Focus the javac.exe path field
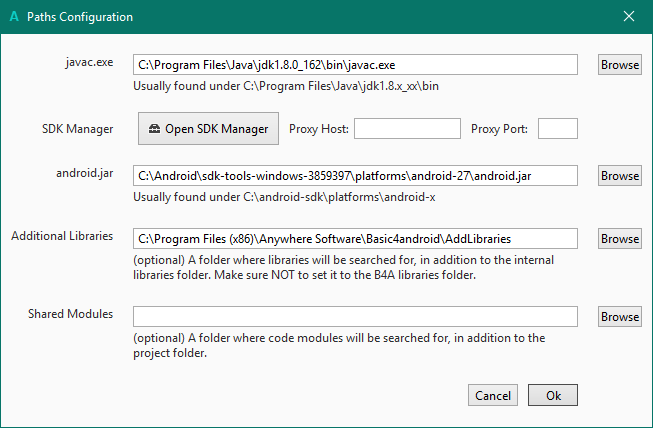Screen dimensions: 653x428 (x=355, y=65)
